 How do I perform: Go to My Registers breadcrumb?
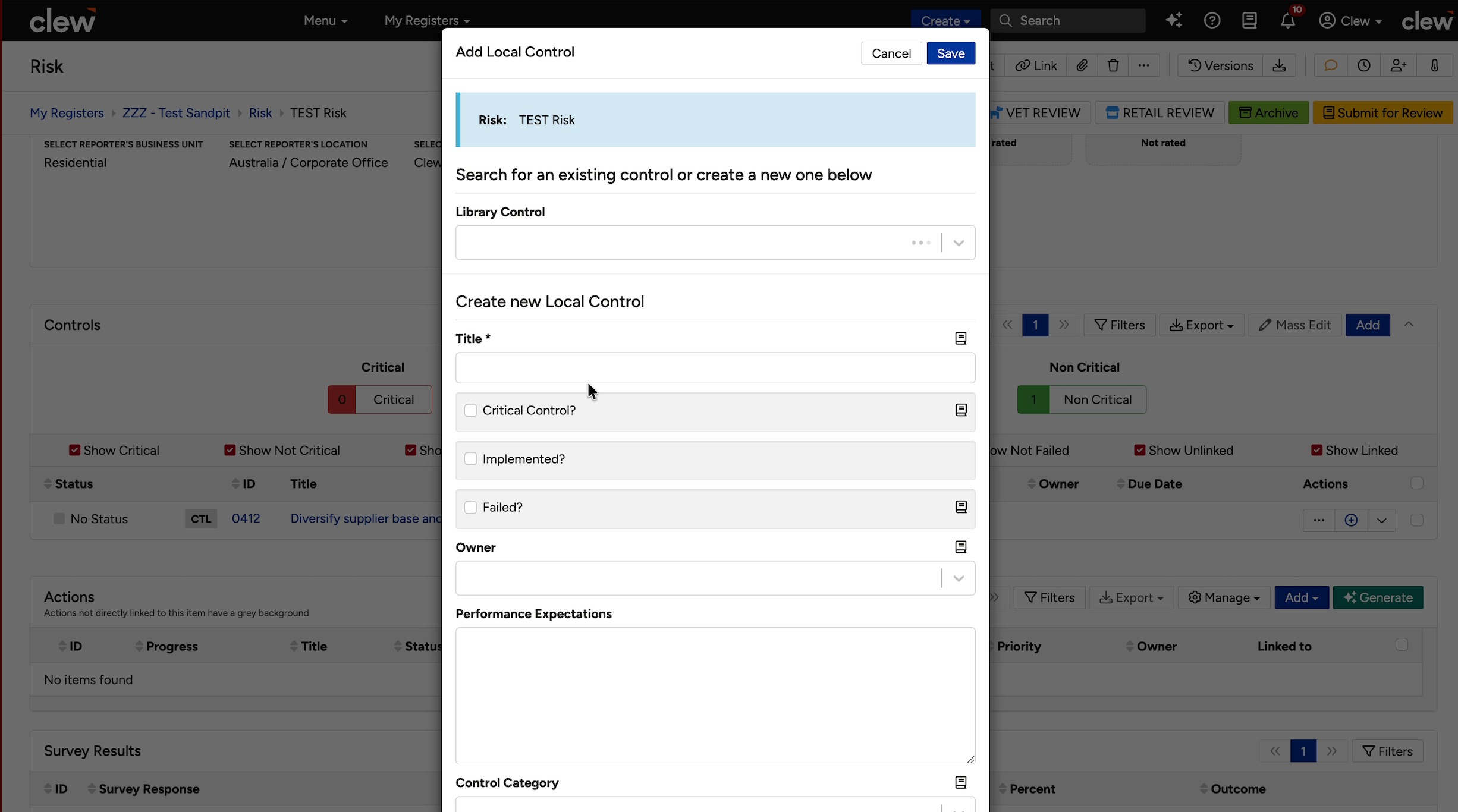pos(67,113)
